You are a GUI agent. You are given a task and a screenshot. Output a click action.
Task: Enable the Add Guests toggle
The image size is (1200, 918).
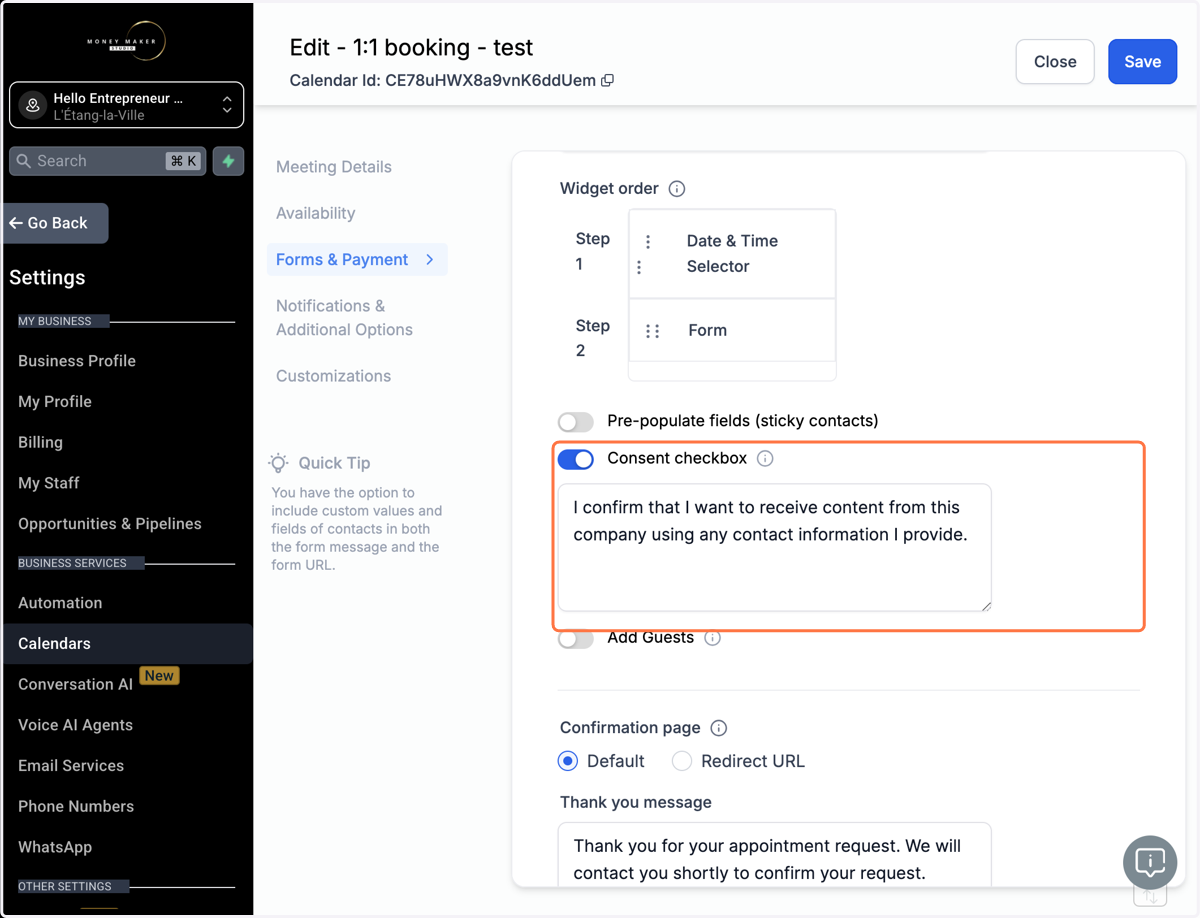coord(576,638)
